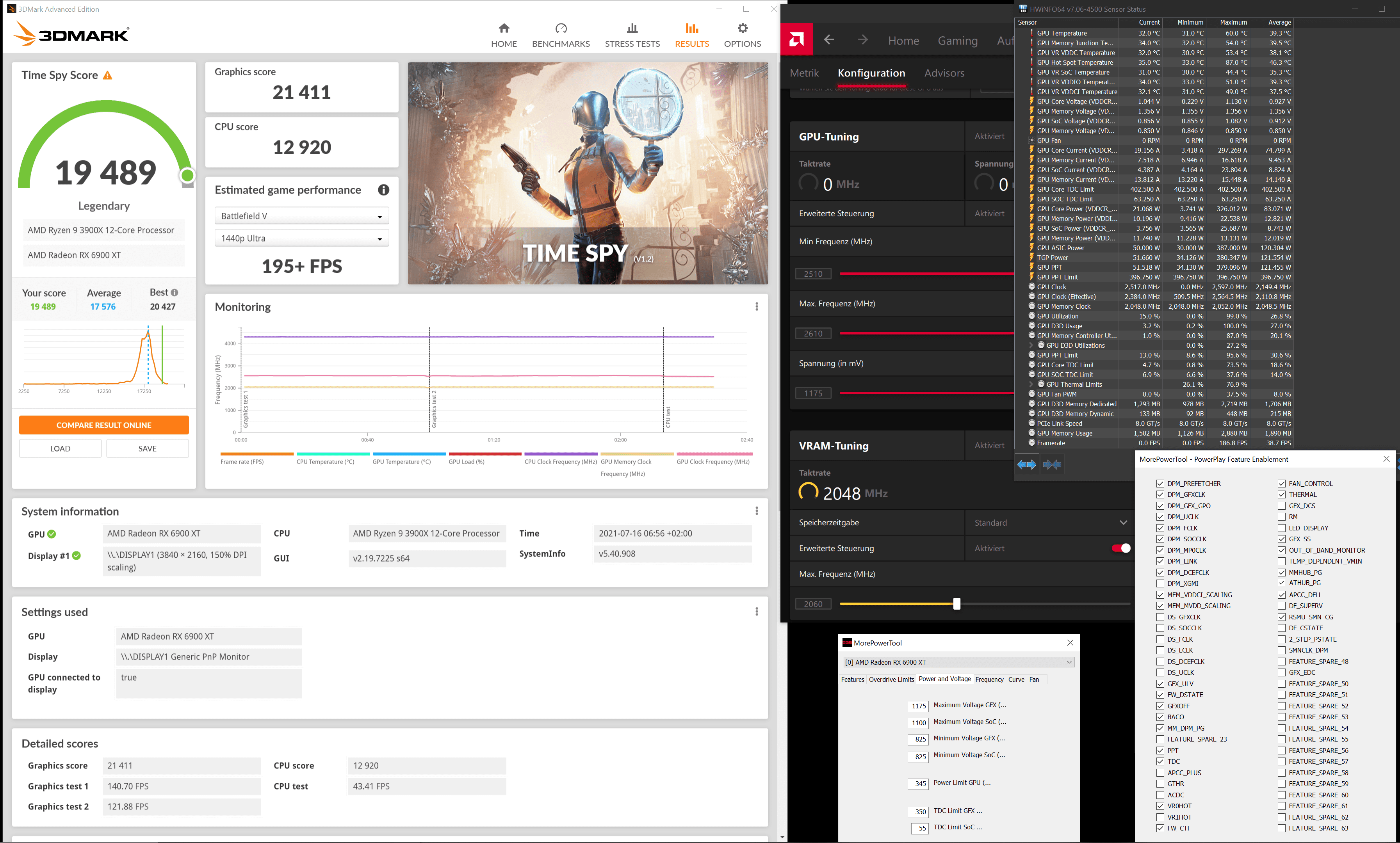Click the SAVE button in 3DMark

147,448
